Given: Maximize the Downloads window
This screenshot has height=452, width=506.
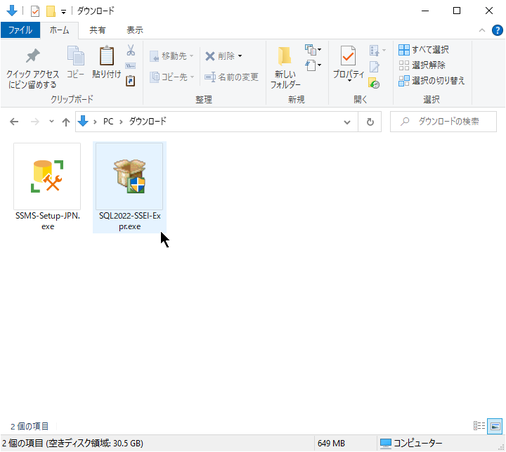Looking at the screenshot, I should pos(457,11).
